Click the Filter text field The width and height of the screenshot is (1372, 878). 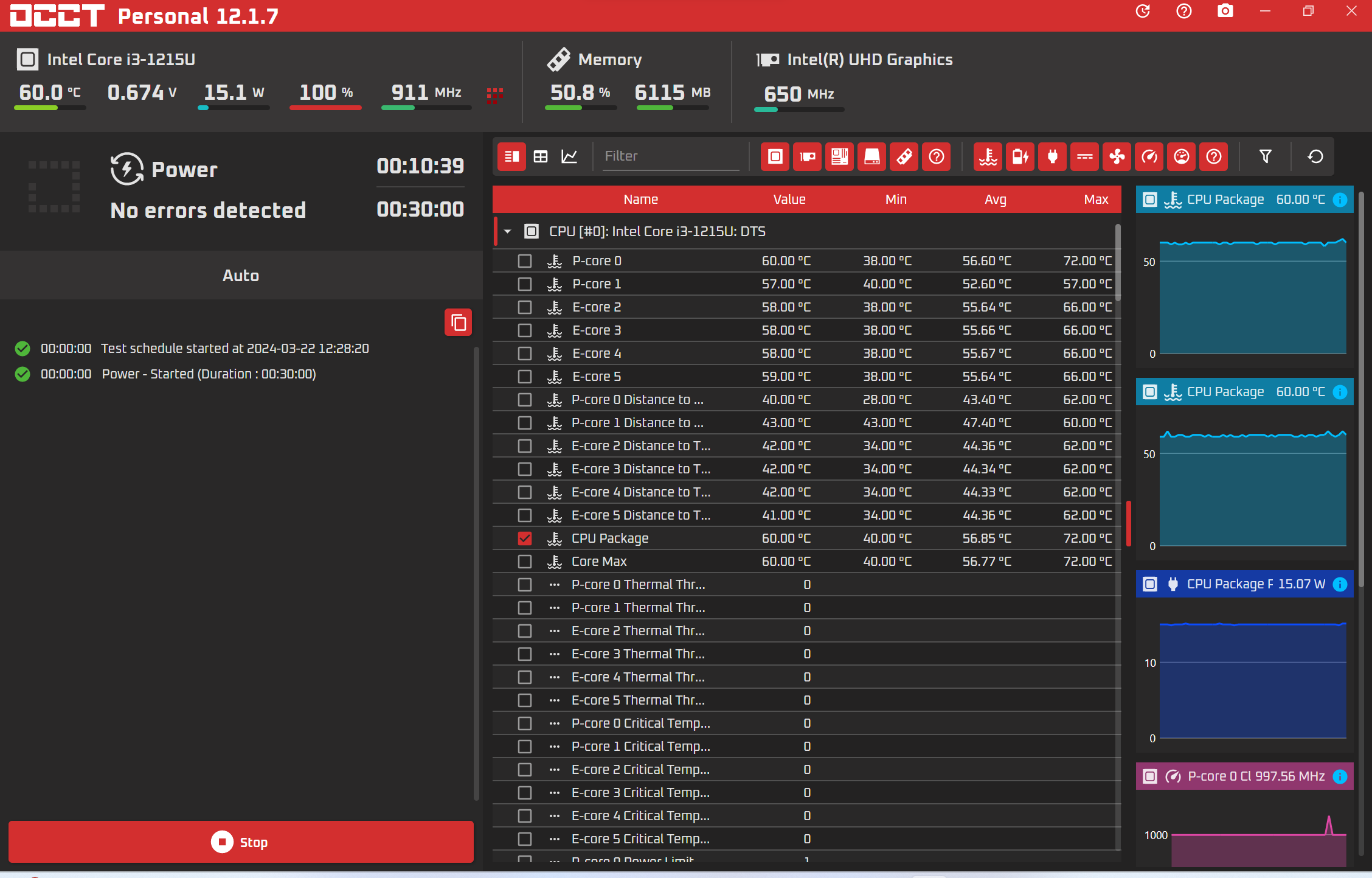click(671, 156)
